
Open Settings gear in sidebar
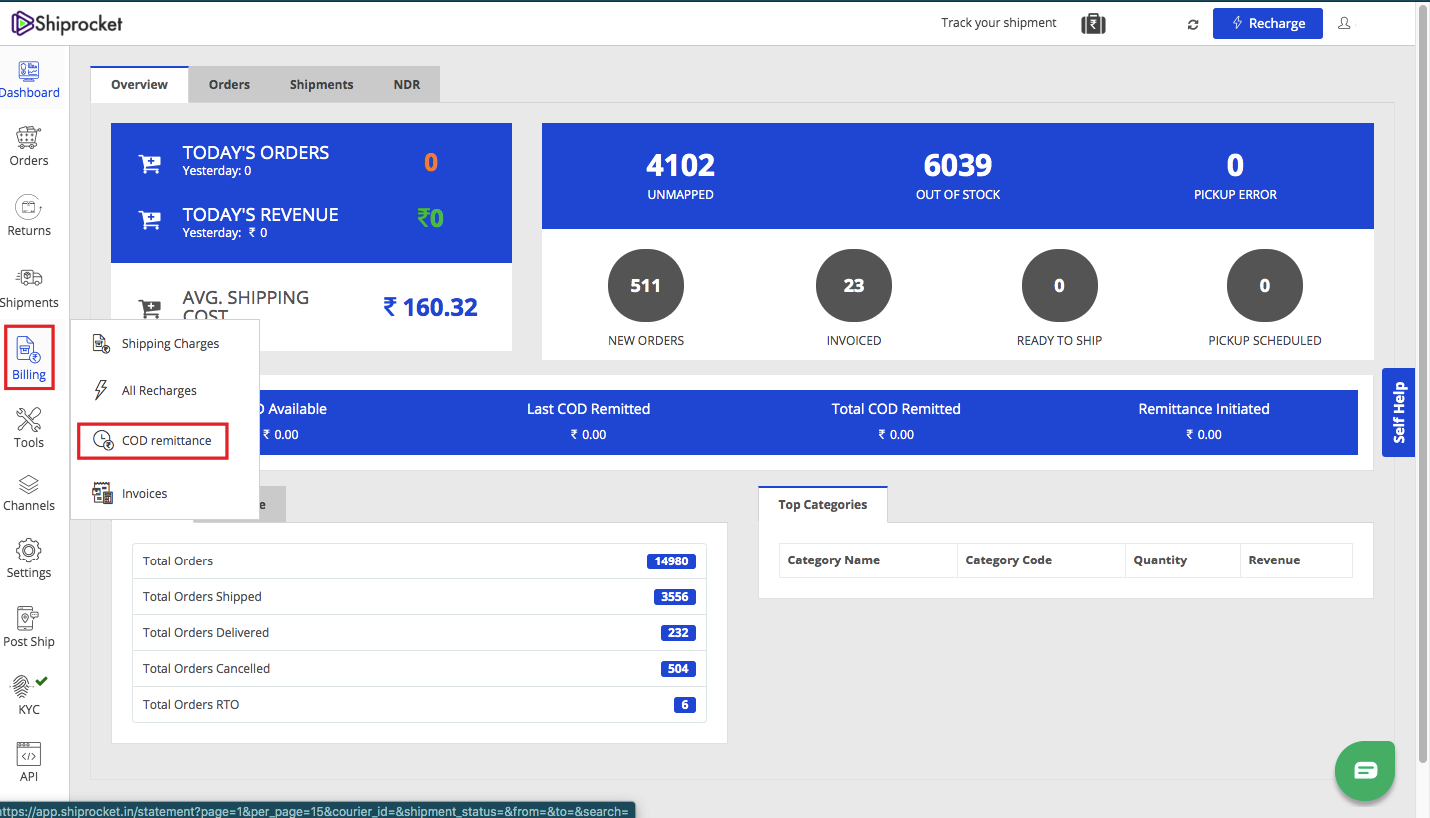coord(29,558)
